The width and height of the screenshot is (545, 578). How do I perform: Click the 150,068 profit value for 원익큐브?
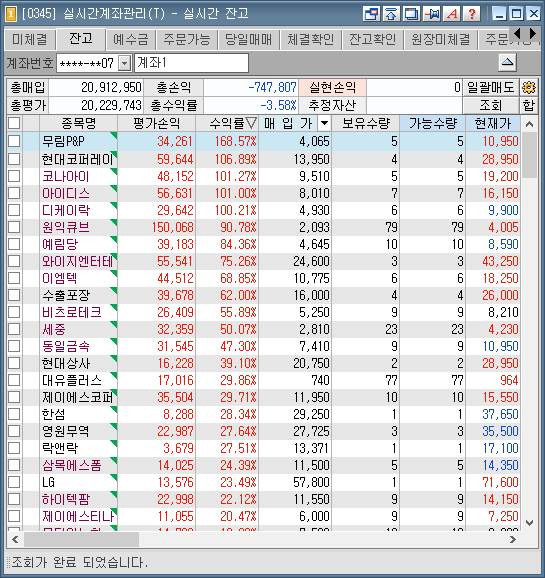[x=173, y=227]
